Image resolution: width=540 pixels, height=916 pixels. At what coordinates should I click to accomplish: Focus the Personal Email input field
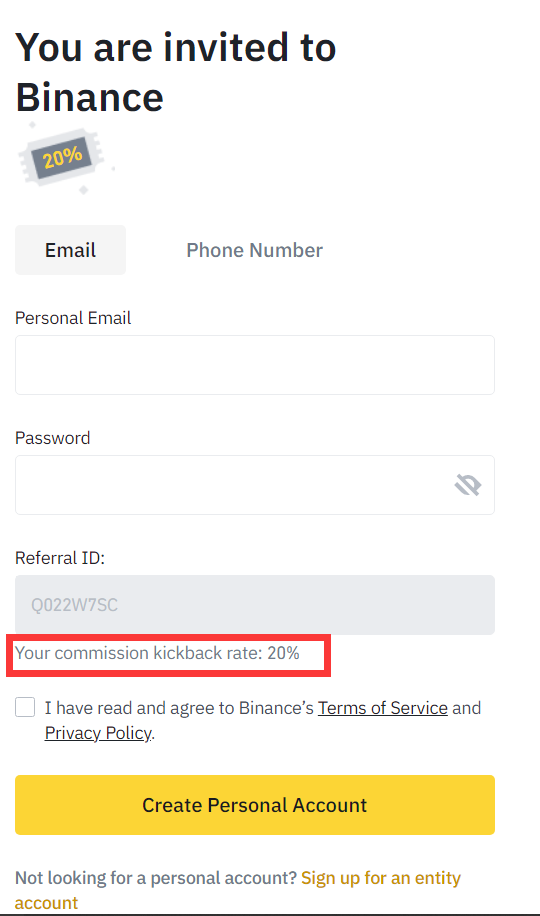tap(255, 365)
